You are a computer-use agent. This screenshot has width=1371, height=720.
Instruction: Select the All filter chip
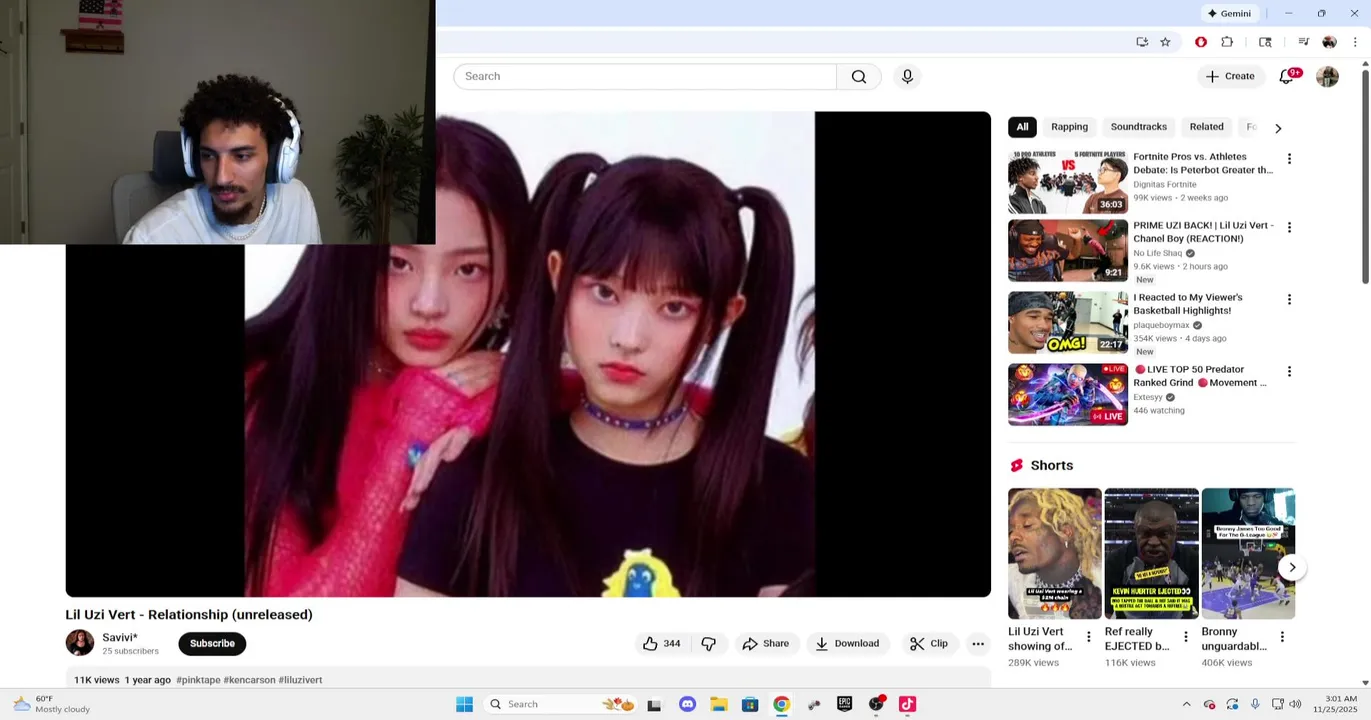pyautogui.click(x=1022, y=127)
